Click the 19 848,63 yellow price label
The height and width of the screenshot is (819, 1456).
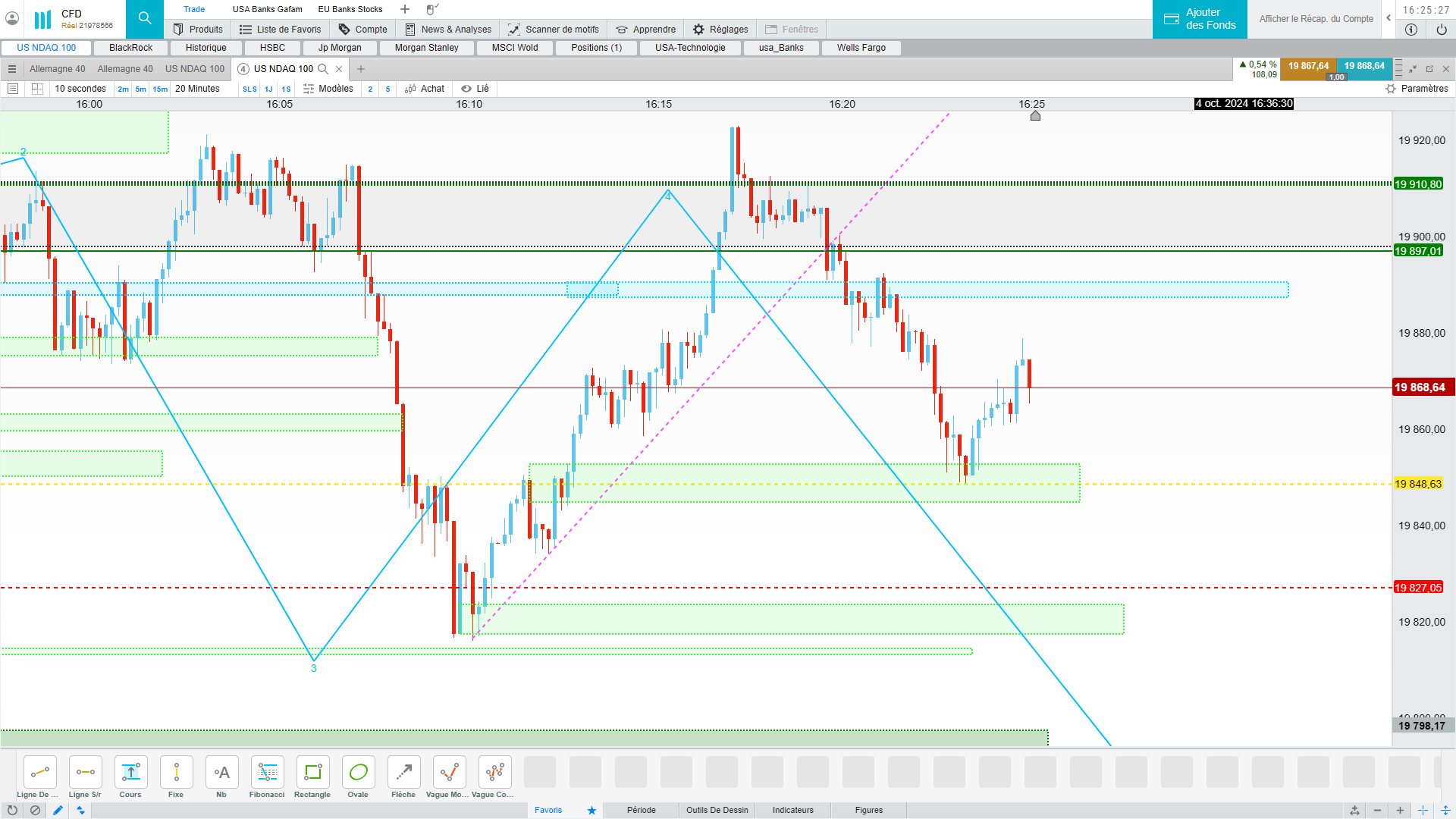click(x=1417, y=484)
